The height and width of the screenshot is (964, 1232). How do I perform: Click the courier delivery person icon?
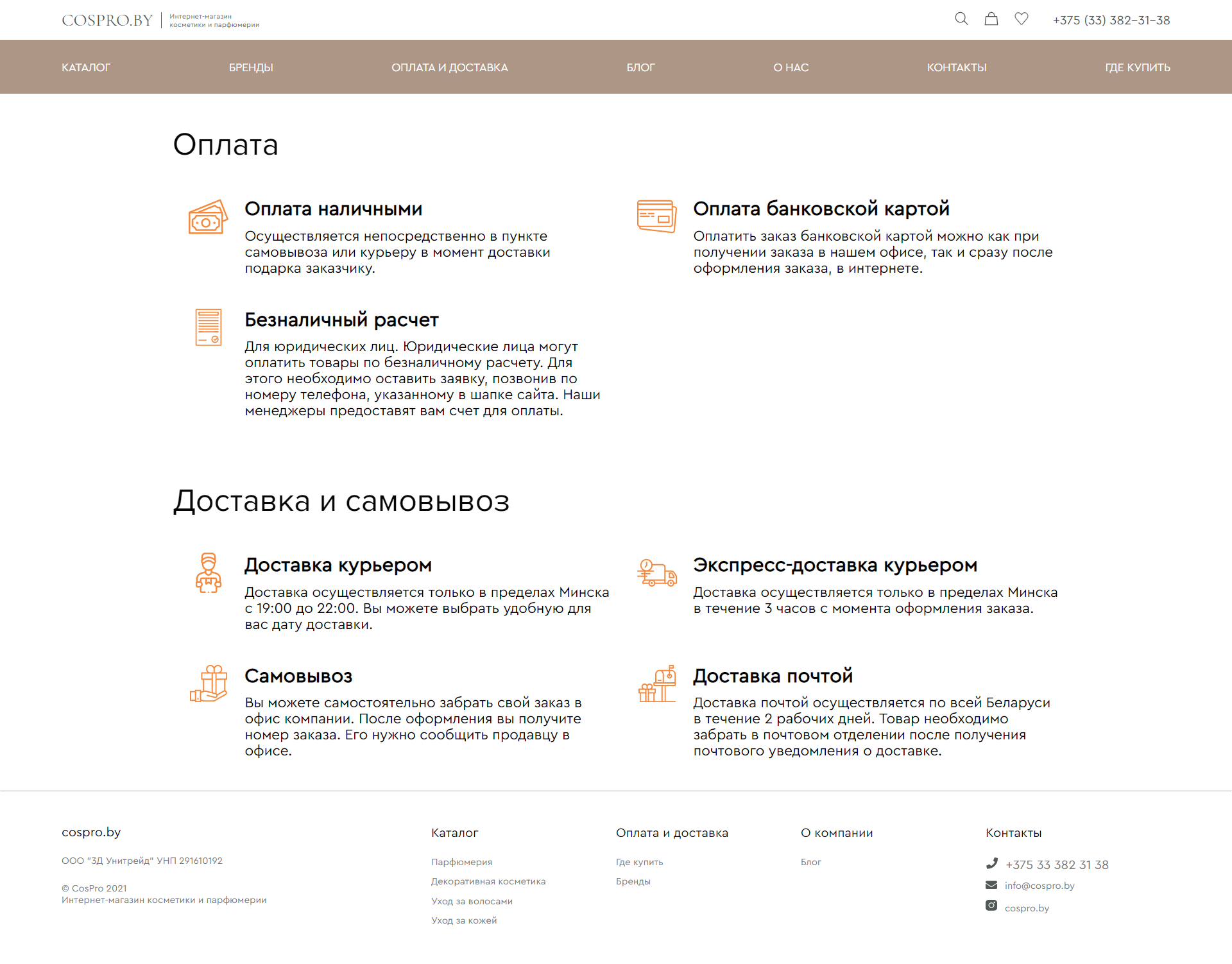click(x=208, y=572)
